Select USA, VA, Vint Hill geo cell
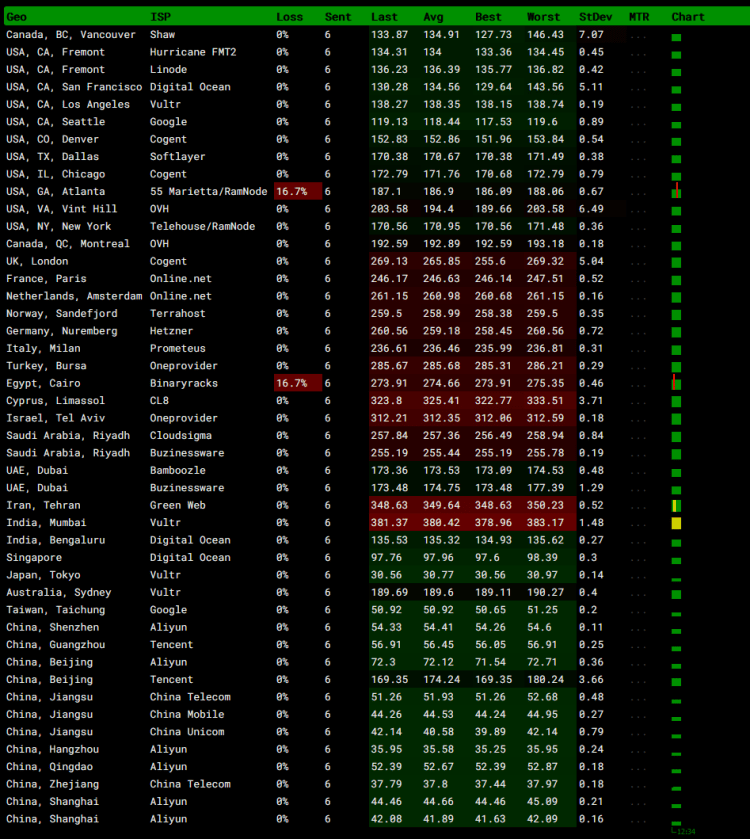750x839 pixels. [62, 209]
